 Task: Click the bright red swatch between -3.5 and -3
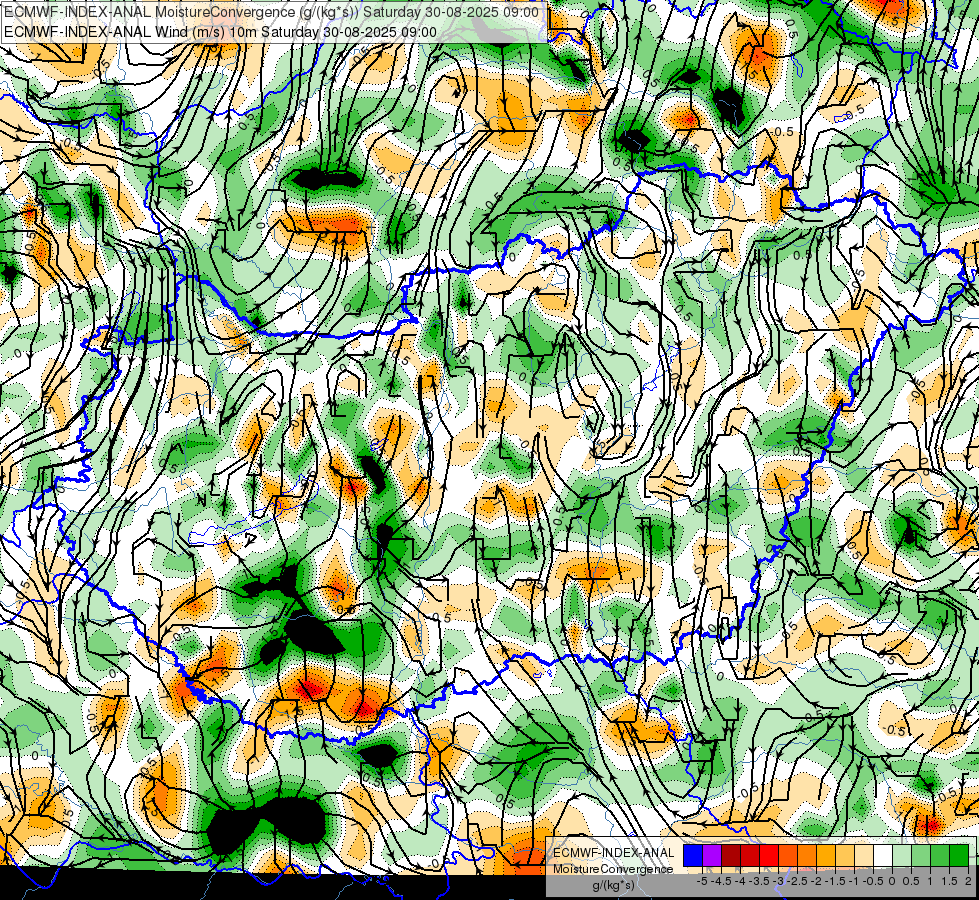coord(769,856)
